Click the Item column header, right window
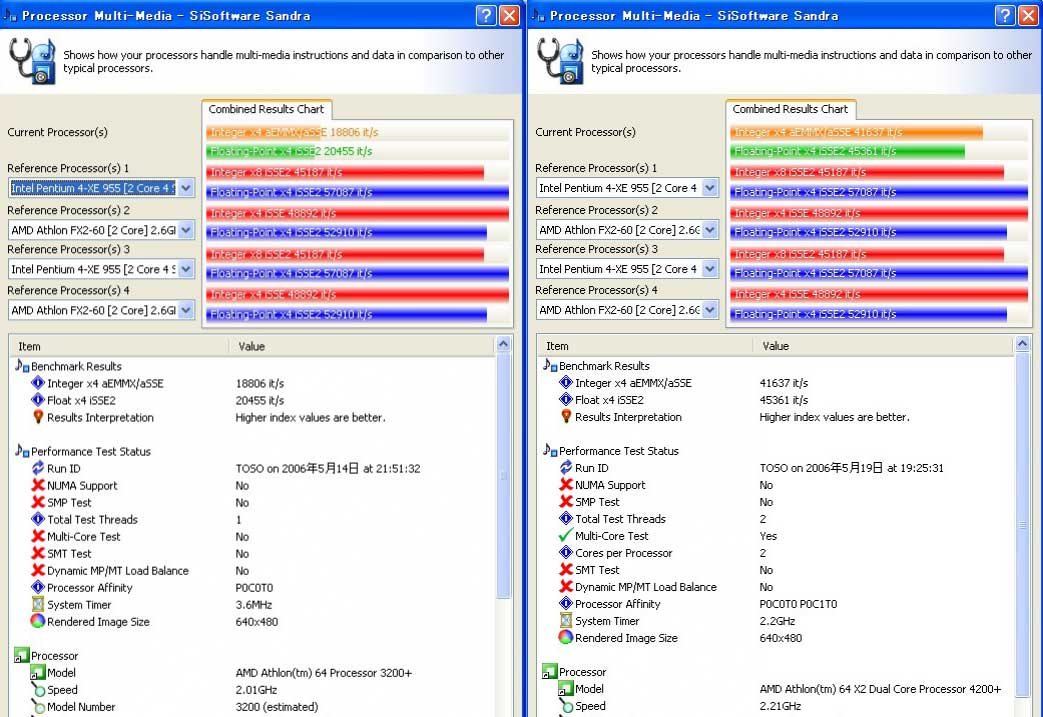This screenshot has height=717, width=1043. (645, 346)
